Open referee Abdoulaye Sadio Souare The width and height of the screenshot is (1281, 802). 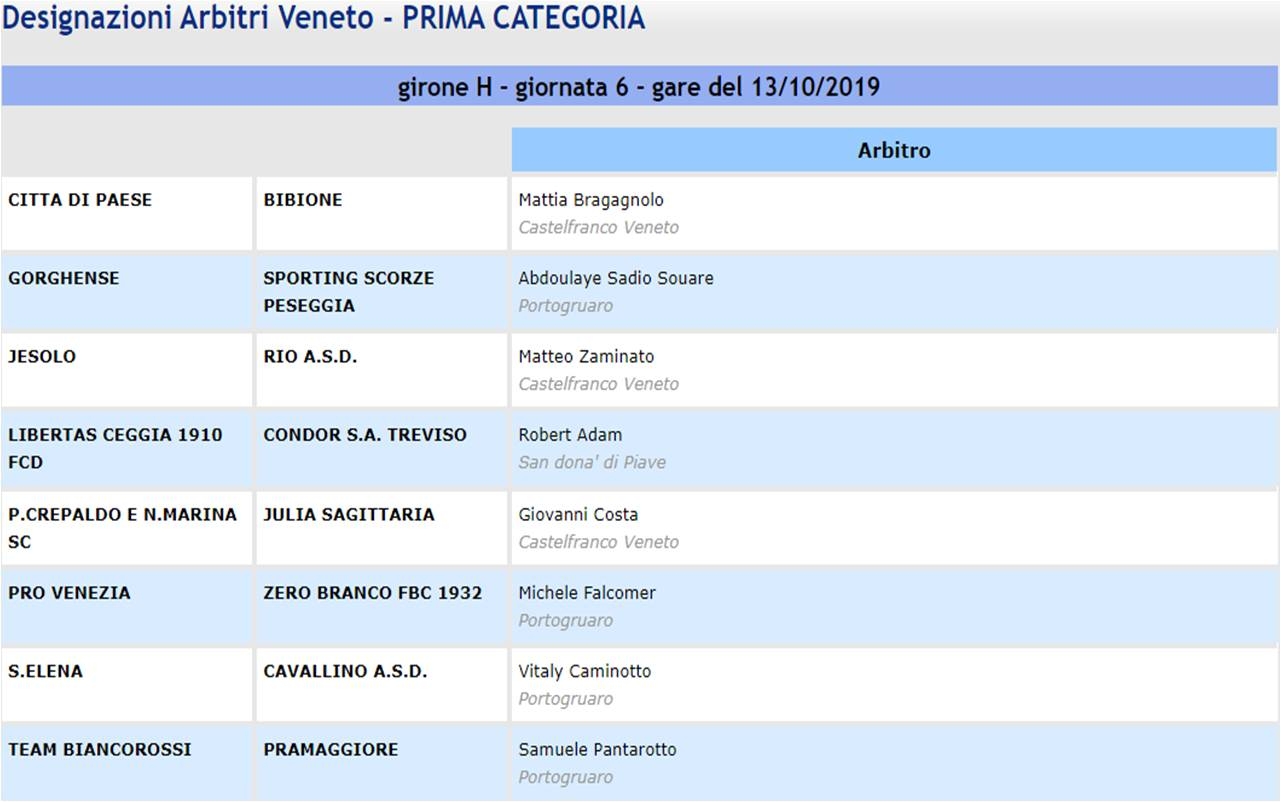(x=616, y=278)
